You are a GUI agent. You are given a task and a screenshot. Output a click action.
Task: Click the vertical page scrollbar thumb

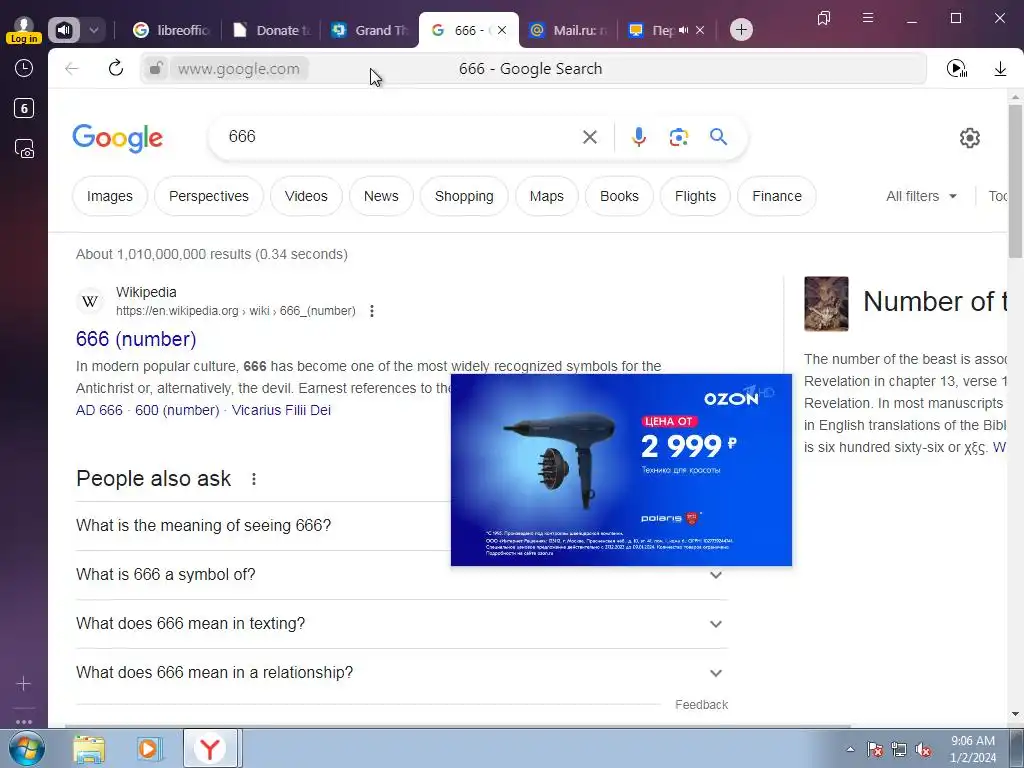pos(1015,181)
